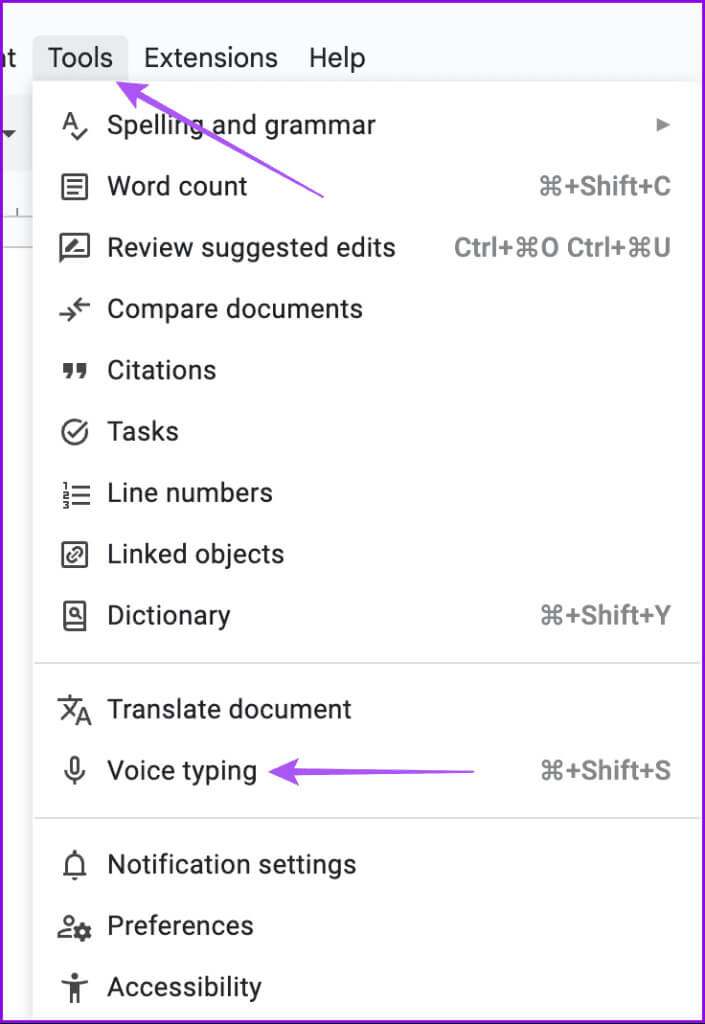The image size is (705, 1024).
Task: Click the Linked objects icon
Action: tap(75, 555)
